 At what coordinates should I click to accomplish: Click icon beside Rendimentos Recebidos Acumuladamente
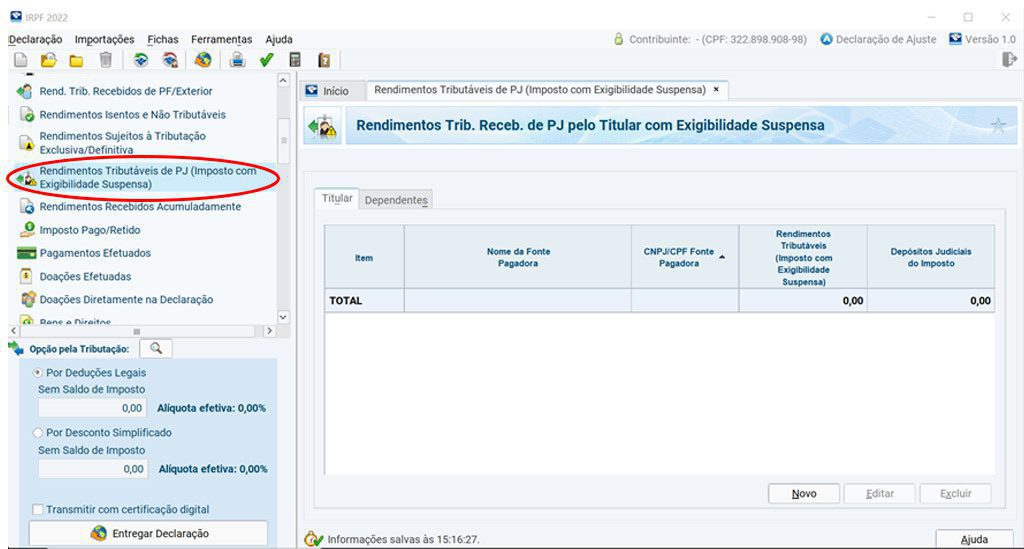click(27, 206)
